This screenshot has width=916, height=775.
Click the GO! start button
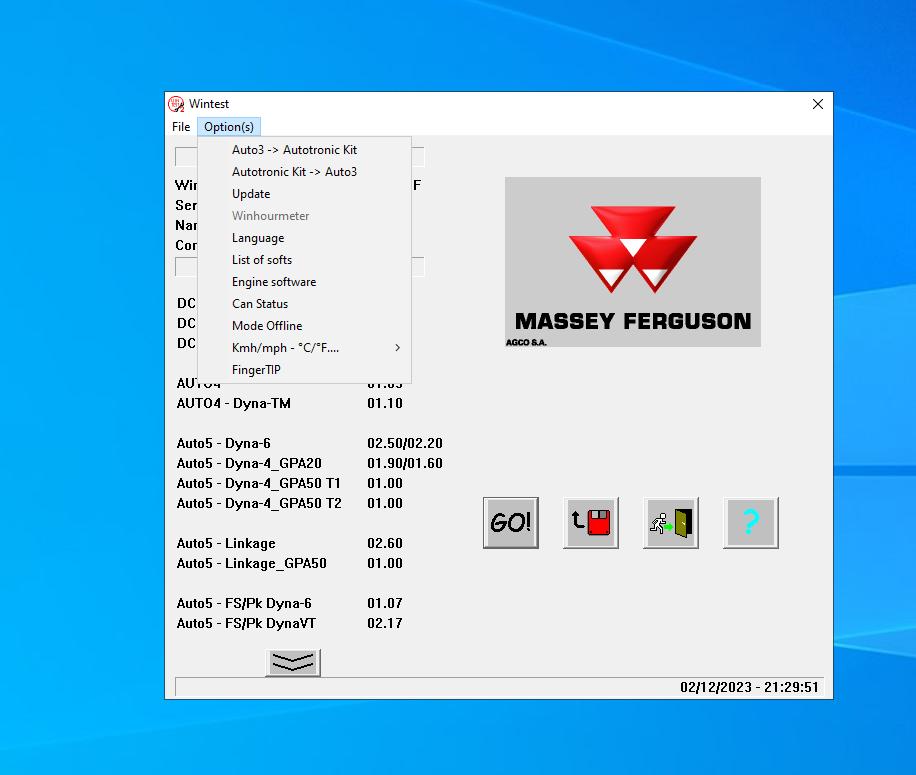tap(511, 523)
